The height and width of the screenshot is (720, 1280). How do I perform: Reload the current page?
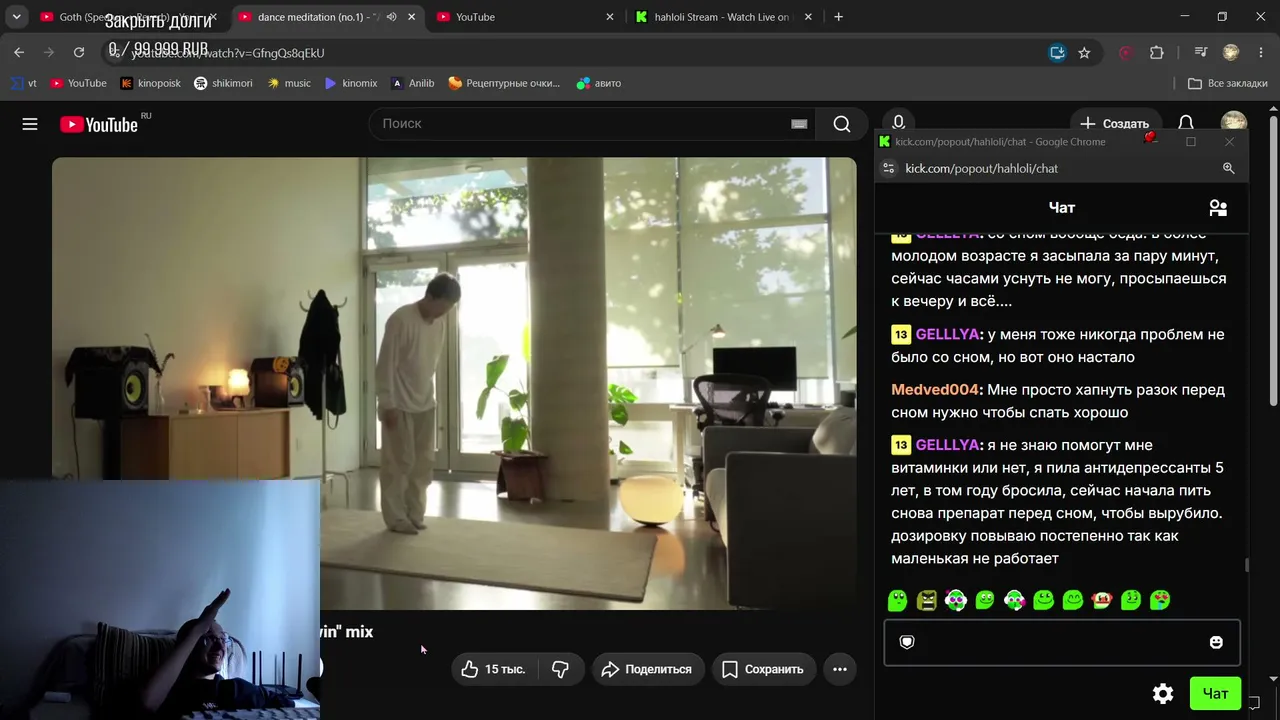79,52
